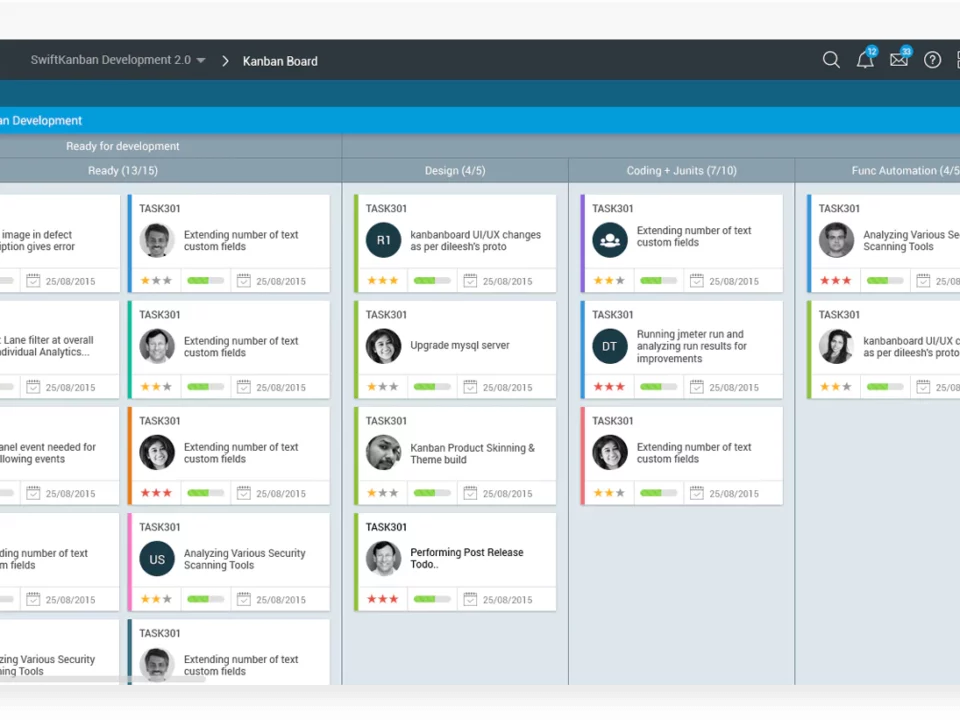
Task: Click the team group avatar in Coding column
Action: coord(610,240)
